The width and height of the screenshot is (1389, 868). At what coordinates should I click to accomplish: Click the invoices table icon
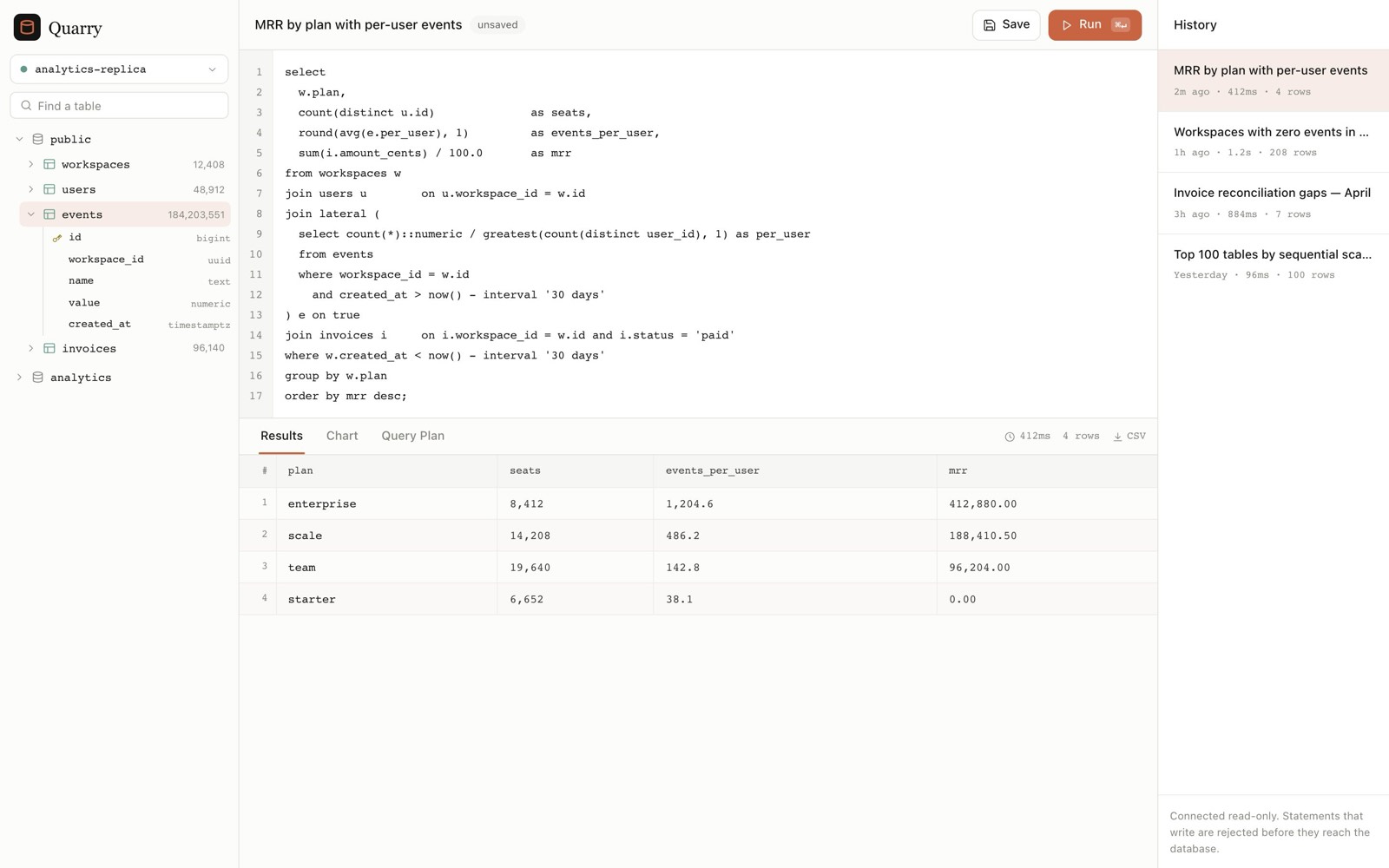(x=49, y=348)
